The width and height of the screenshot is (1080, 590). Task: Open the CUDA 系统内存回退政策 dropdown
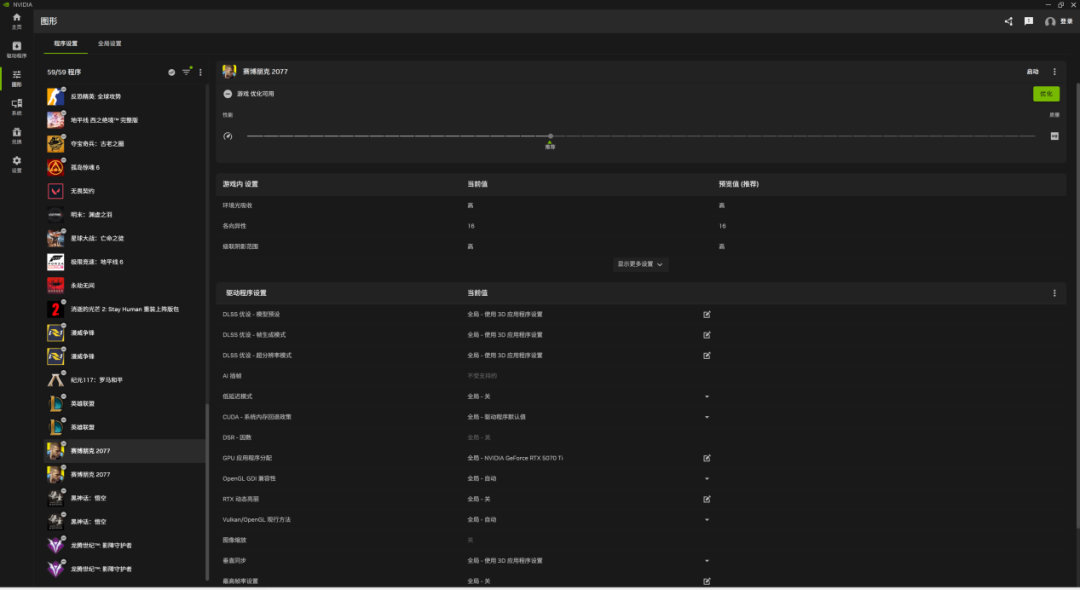click(707, 417)
